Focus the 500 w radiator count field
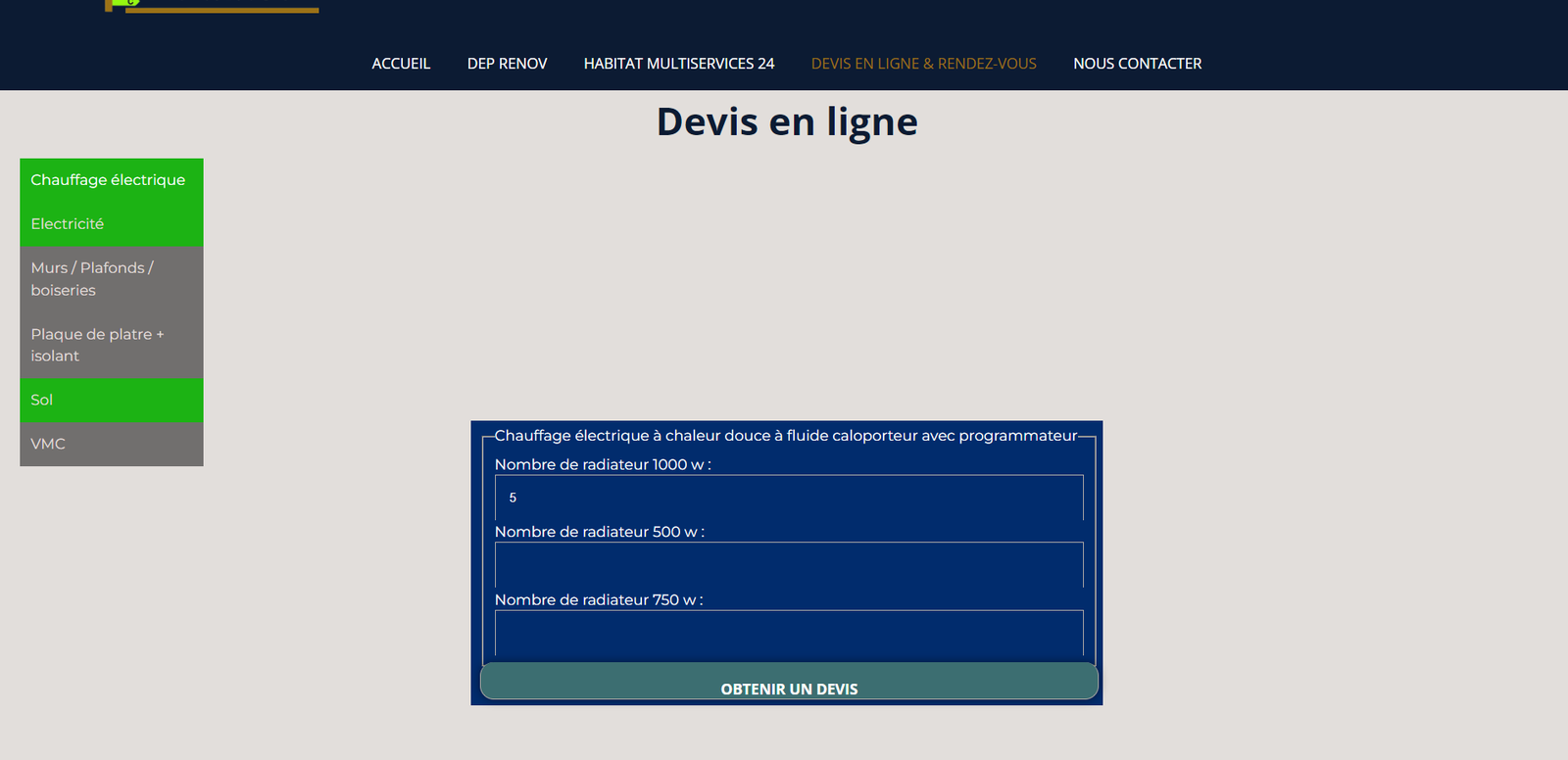1568x760 pixels. pos(789,565)
